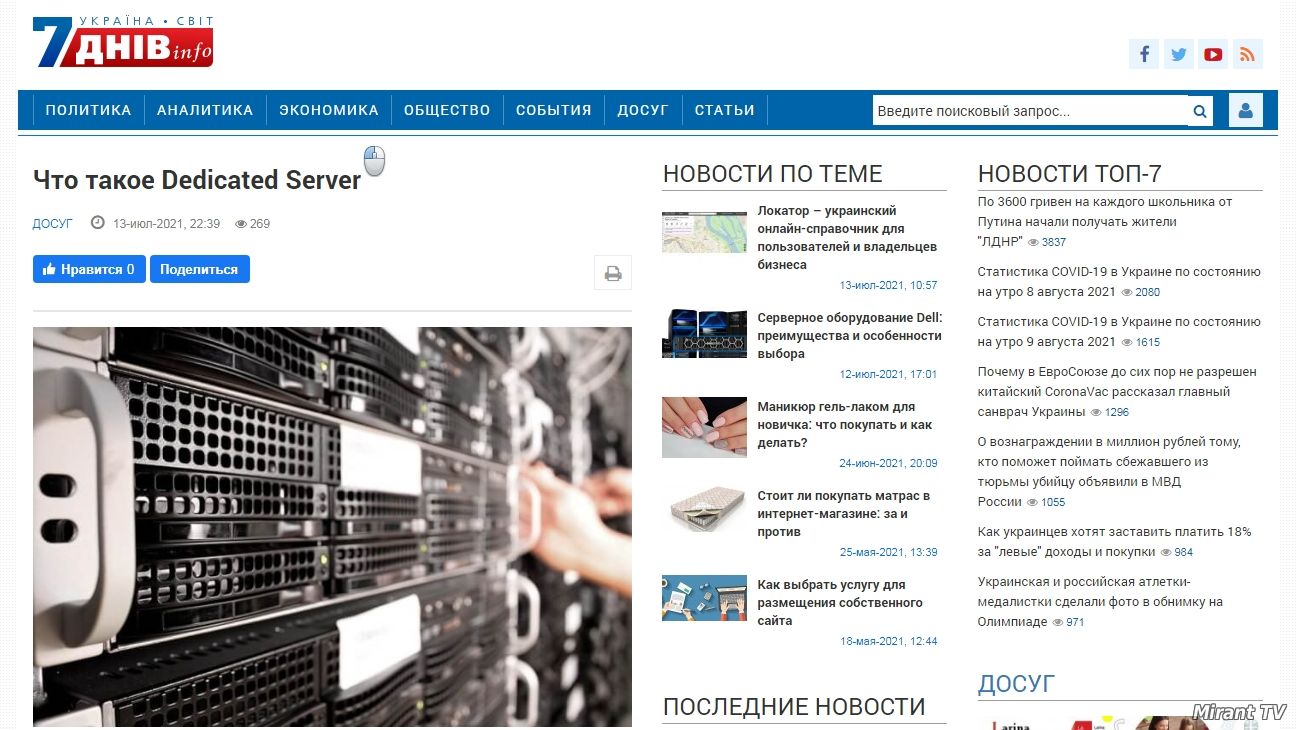Click the date 12-июл-2021, 17:01
This screenshot has width=1297, height=730.
pyautogui.click(x=888, y=374)
